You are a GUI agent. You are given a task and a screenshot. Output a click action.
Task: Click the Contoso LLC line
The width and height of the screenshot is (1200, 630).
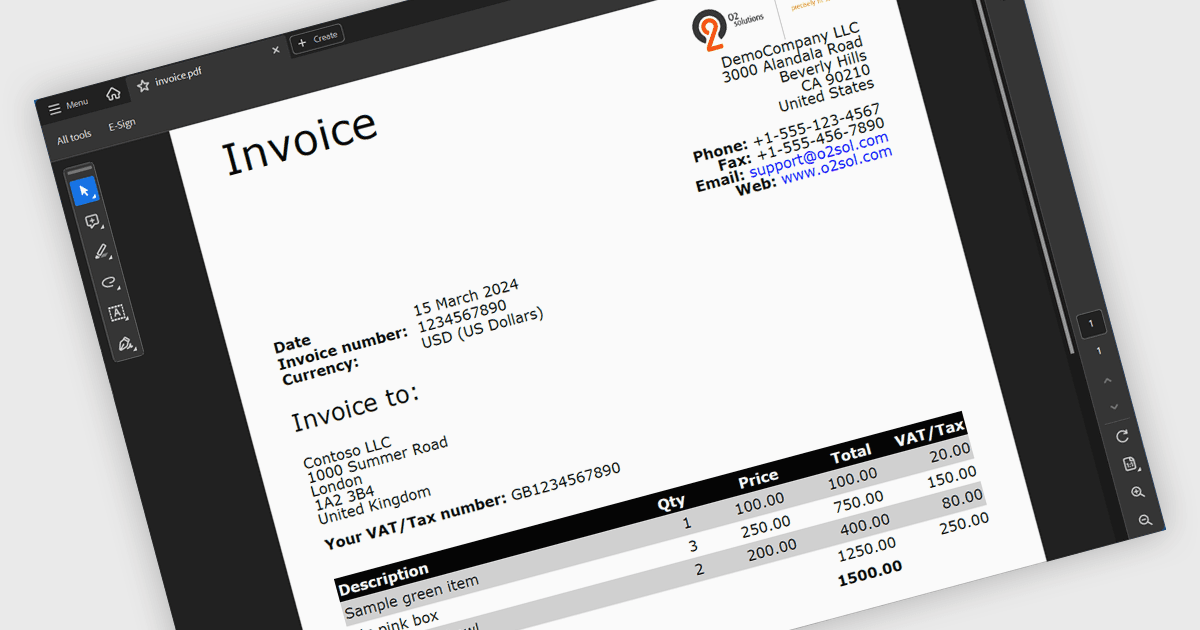[x=347, y=454]
